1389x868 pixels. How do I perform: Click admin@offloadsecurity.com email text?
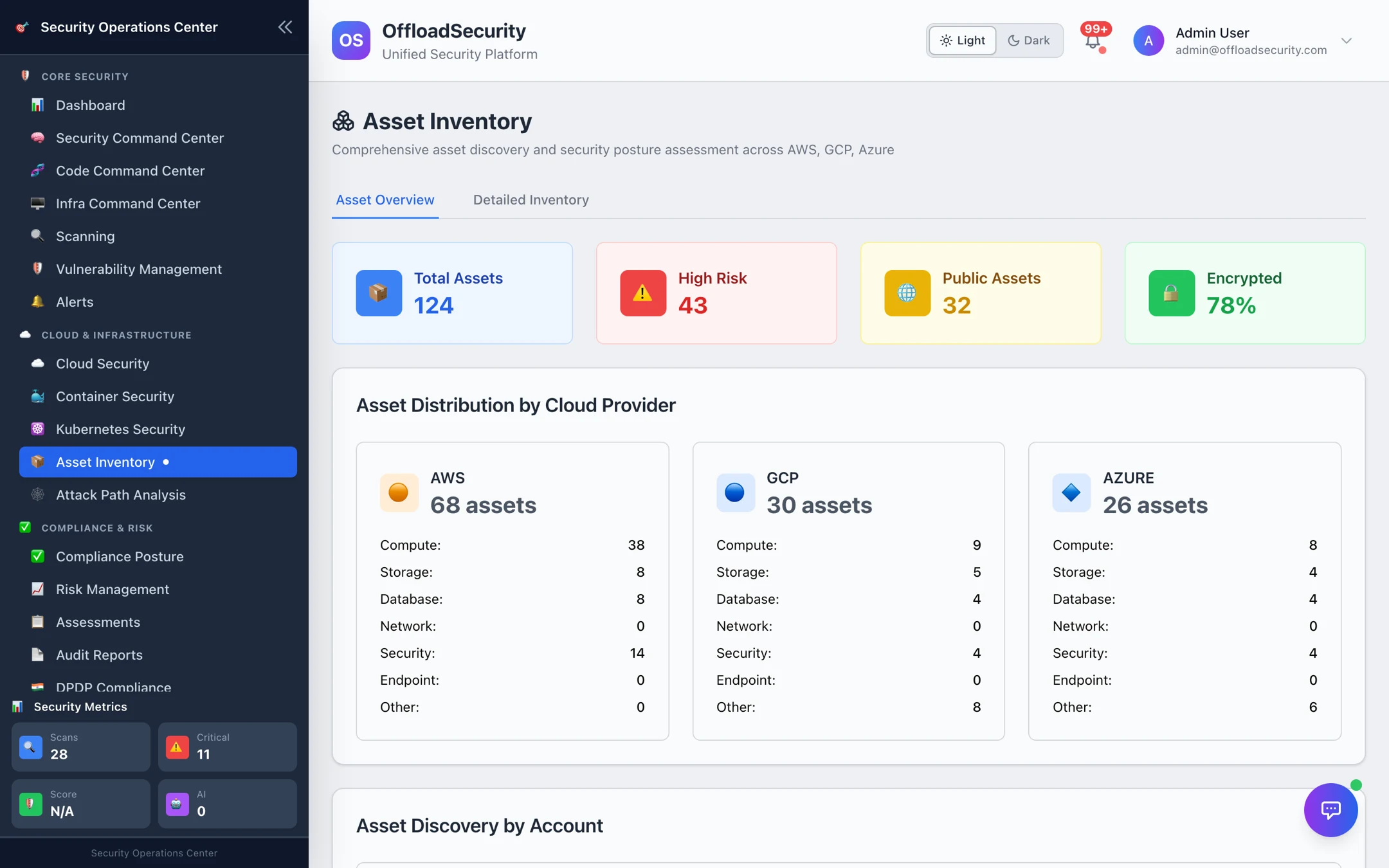point(1251,50)
